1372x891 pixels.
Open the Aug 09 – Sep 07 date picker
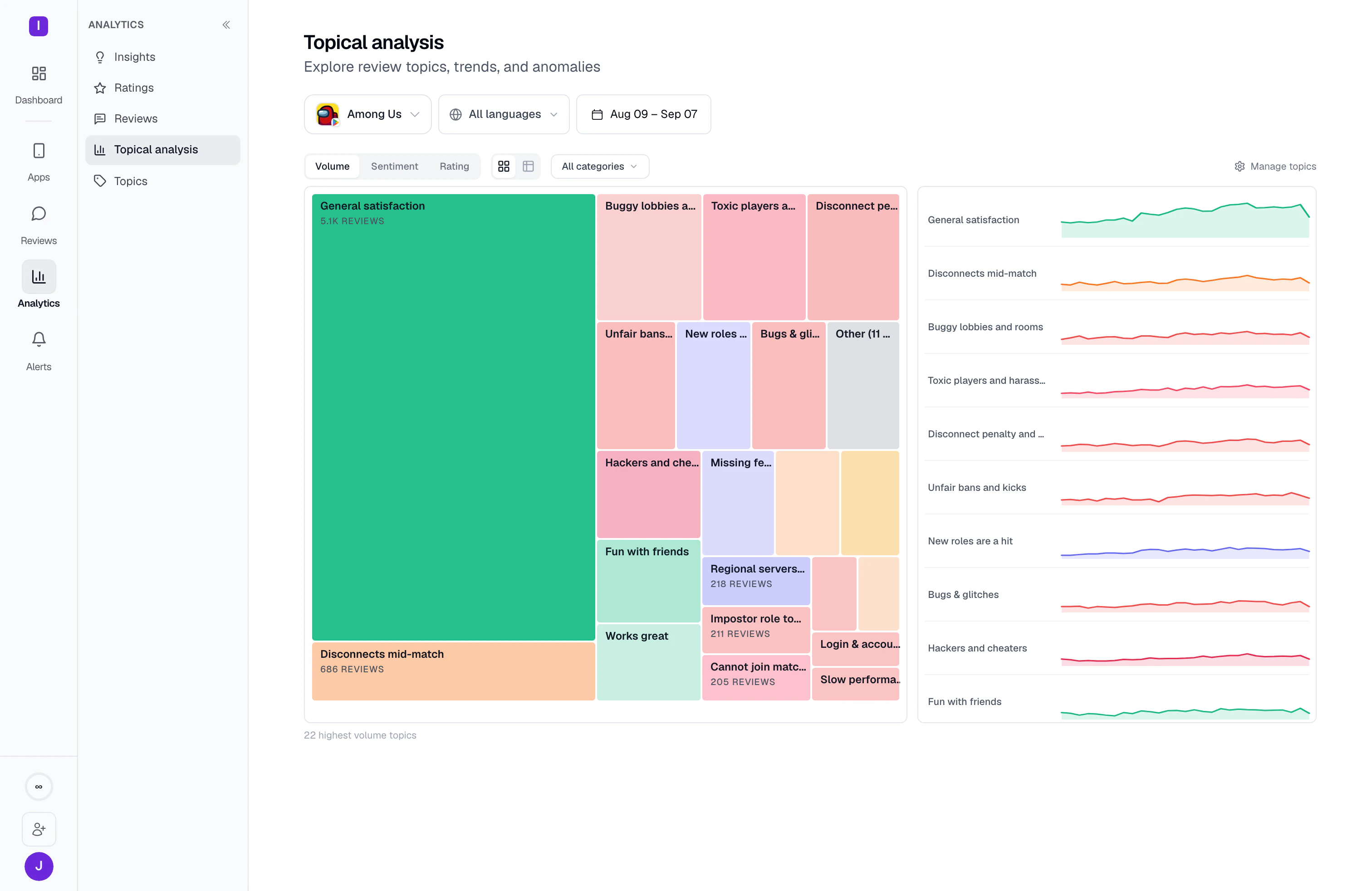tap(643, 115)
